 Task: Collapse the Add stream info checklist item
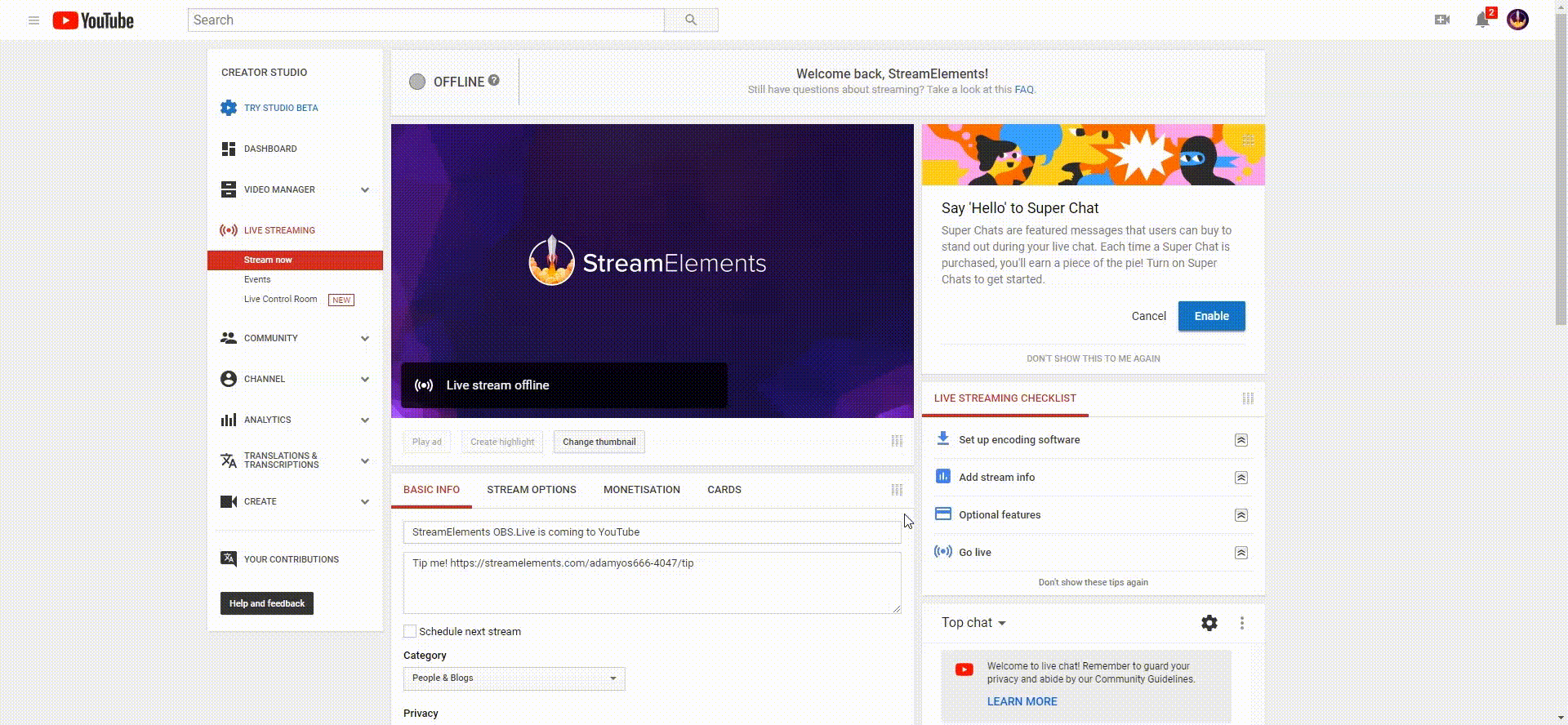1241,478
